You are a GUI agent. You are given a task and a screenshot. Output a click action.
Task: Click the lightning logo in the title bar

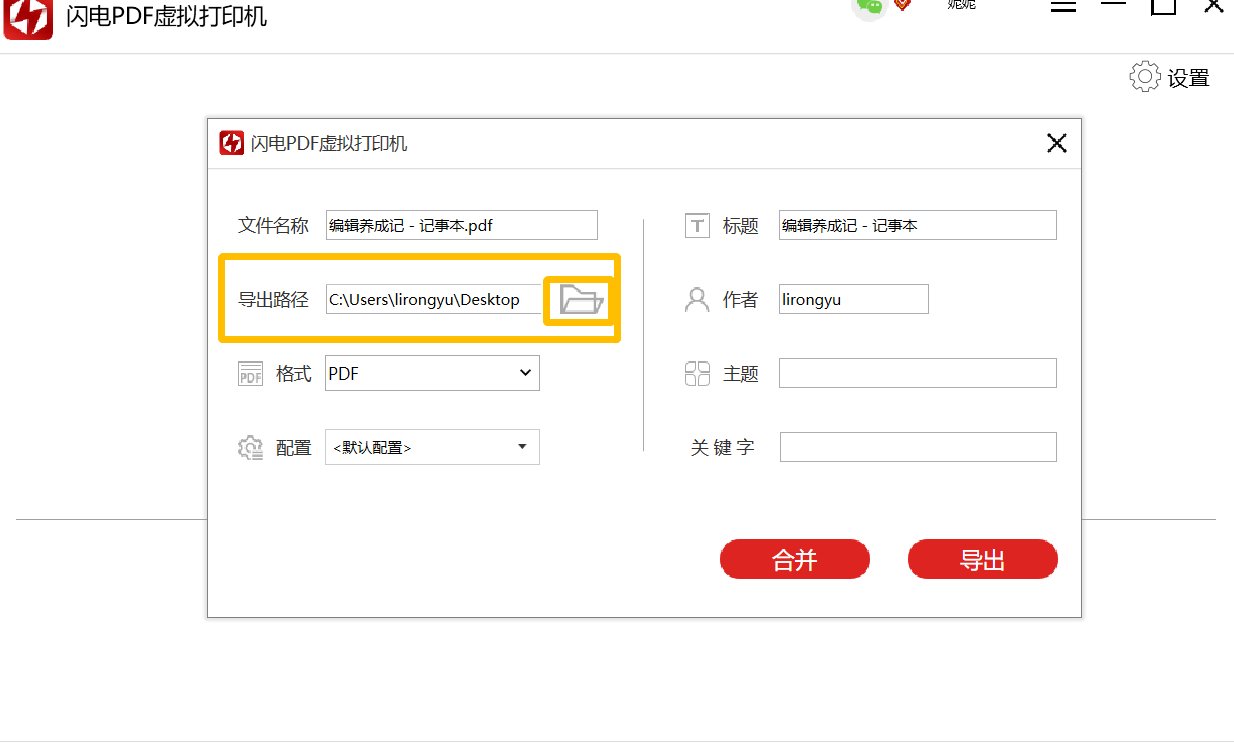pos(27,17)
